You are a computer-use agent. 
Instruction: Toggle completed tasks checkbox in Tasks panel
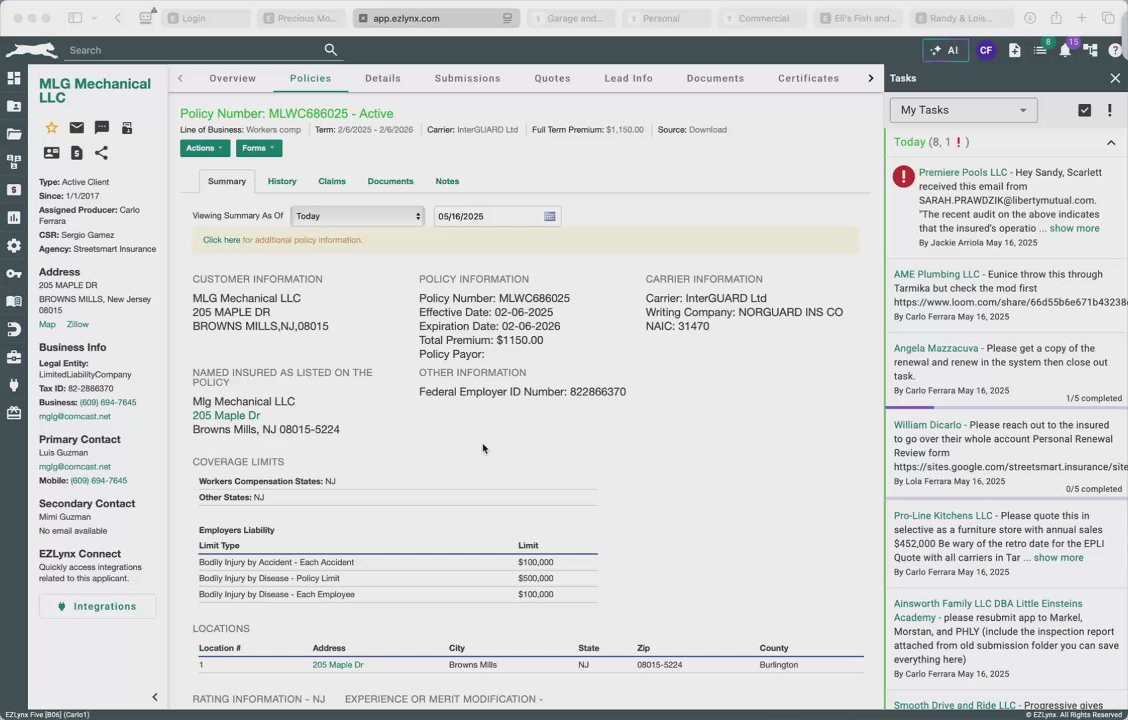point(1084,110)
